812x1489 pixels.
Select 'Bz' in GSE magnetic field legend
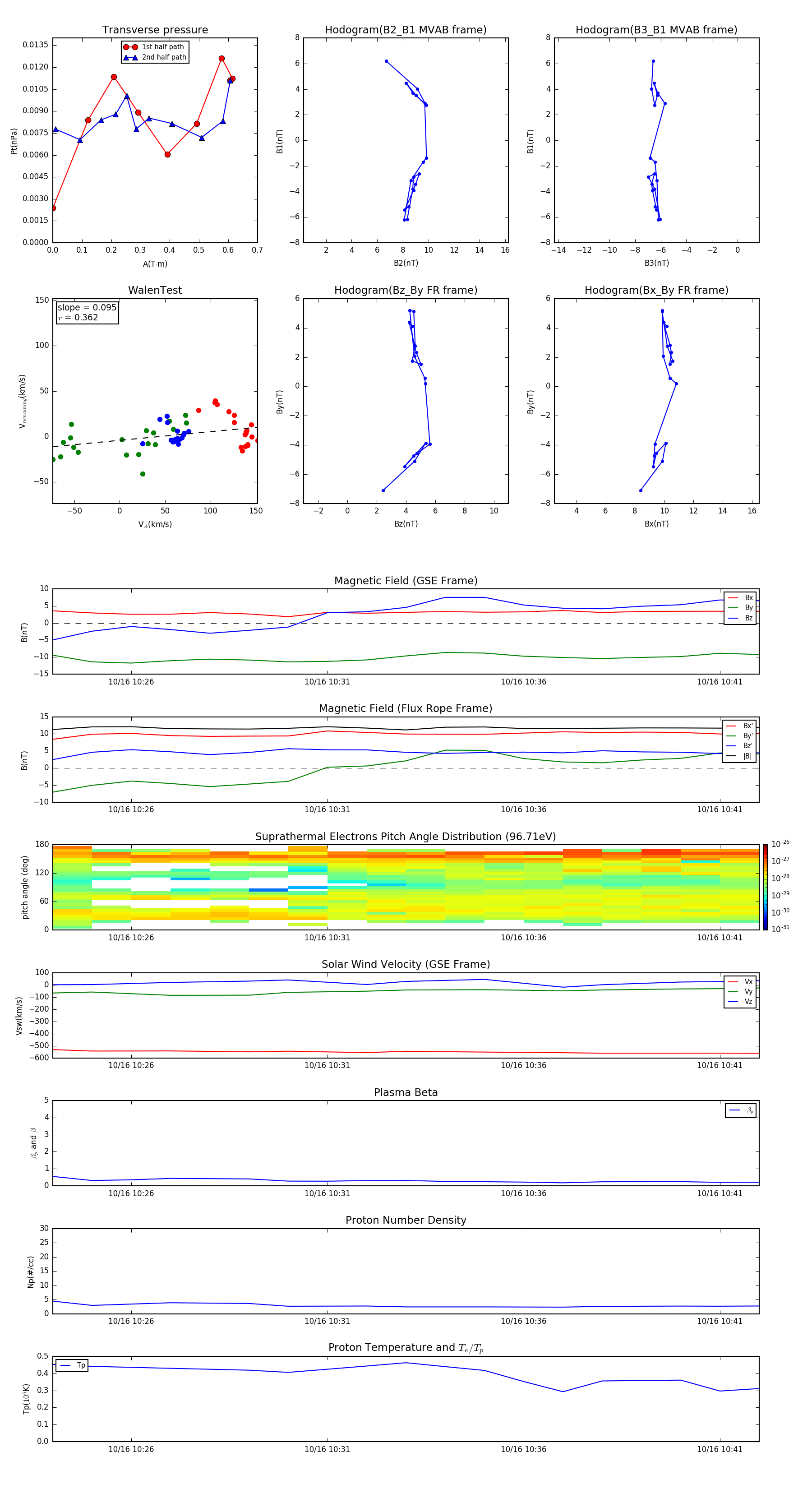coord(740,618)
